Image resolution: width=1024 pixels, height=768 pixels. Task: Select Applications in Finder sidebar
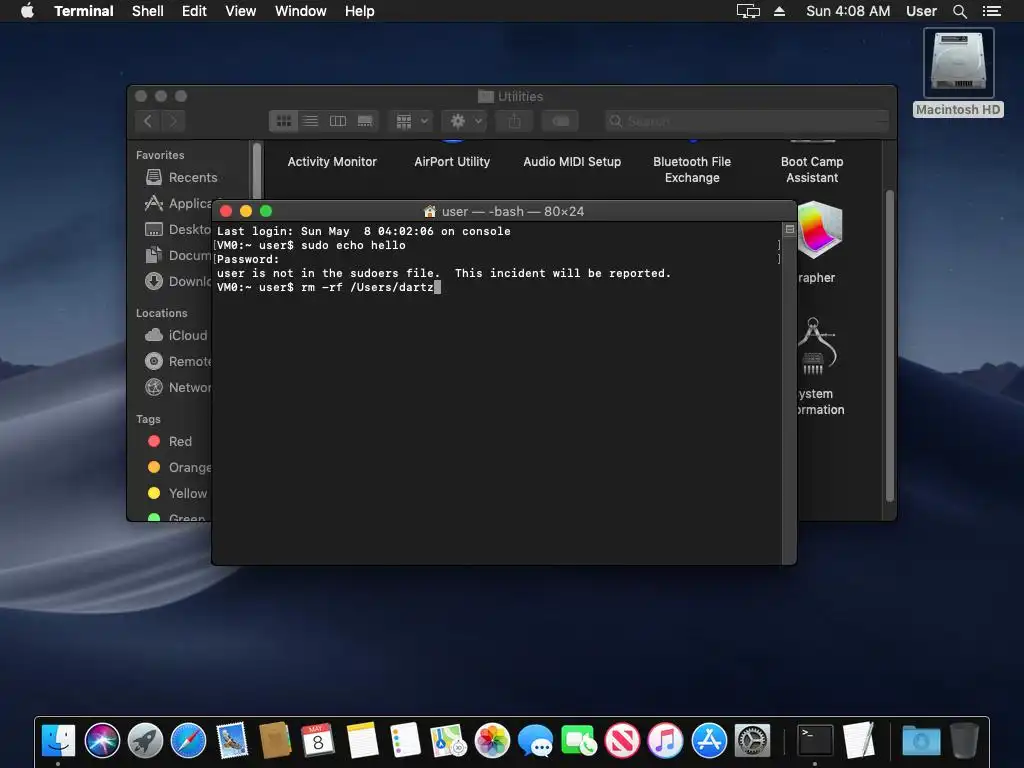tap(180, 203)
